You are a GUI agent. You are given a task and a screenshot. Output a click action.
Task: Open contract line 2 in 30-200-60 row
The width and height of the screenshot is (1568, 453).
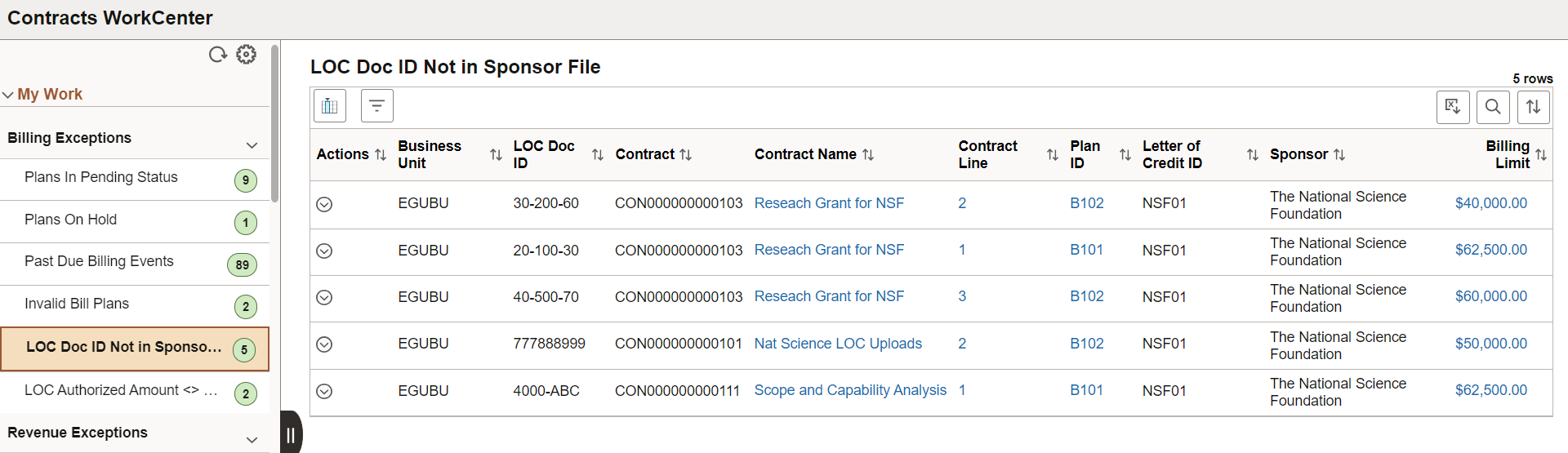(962, 203)
